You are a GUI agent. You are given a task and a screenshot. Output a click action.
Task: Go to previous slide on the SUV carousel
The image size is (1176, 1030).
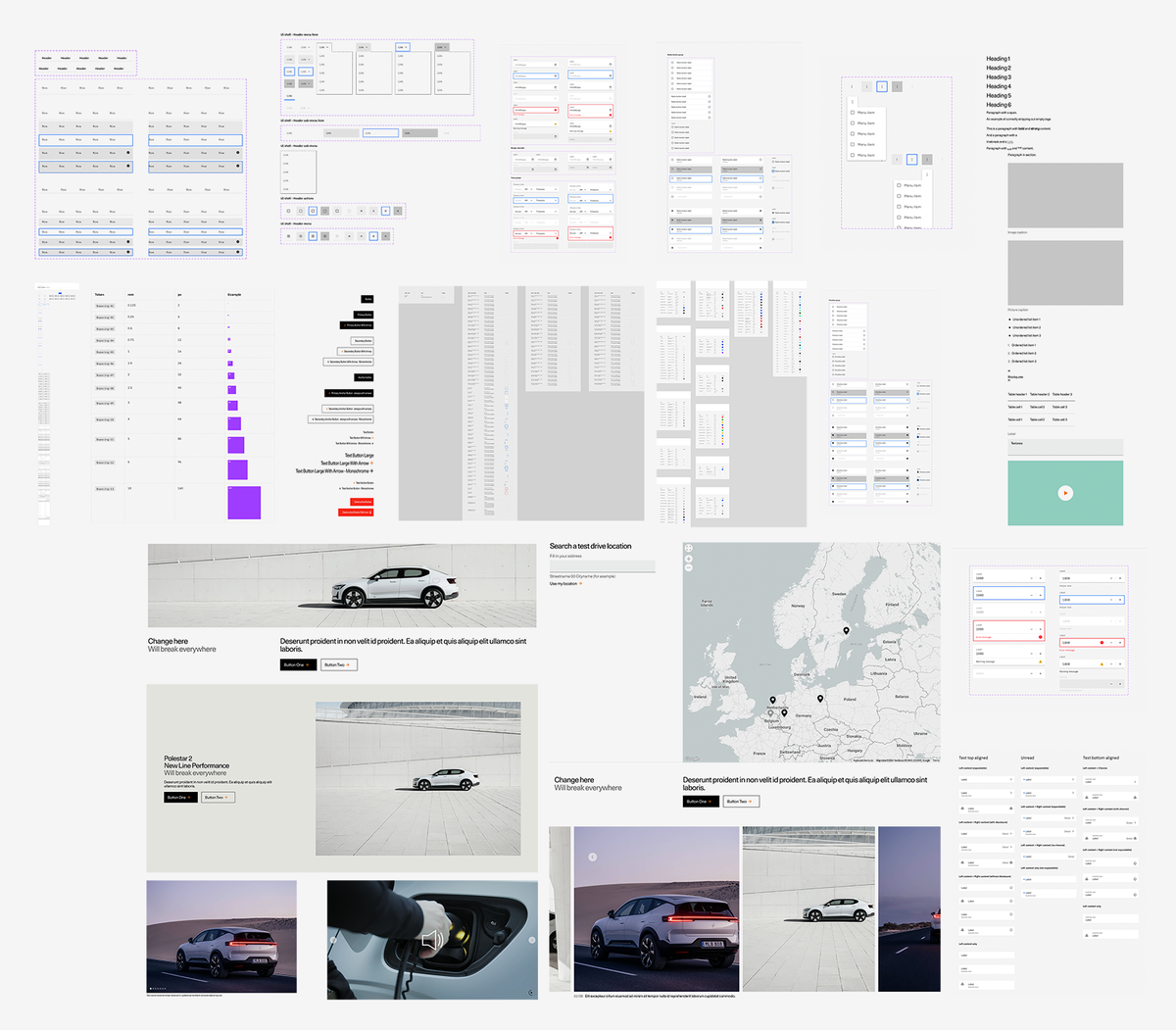coord(592,857)
